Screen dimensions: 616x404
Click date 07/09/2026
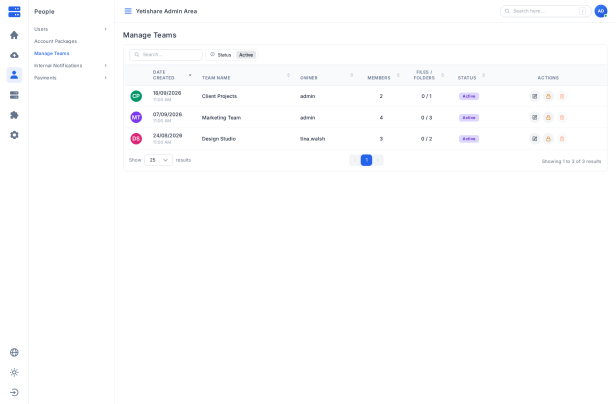[167, 114]
